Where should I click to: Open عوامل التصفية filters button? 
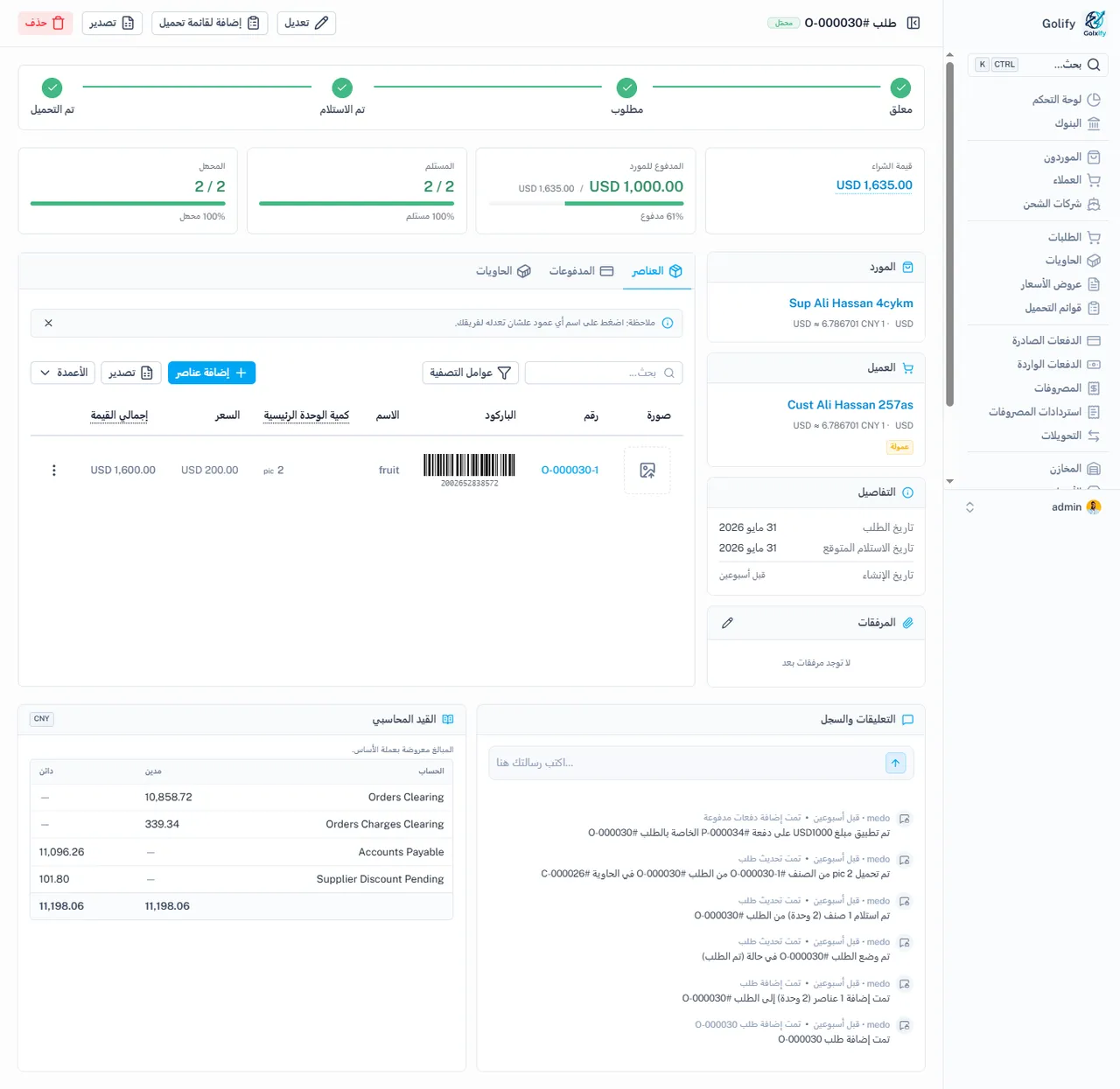click(x=471, y=373)
